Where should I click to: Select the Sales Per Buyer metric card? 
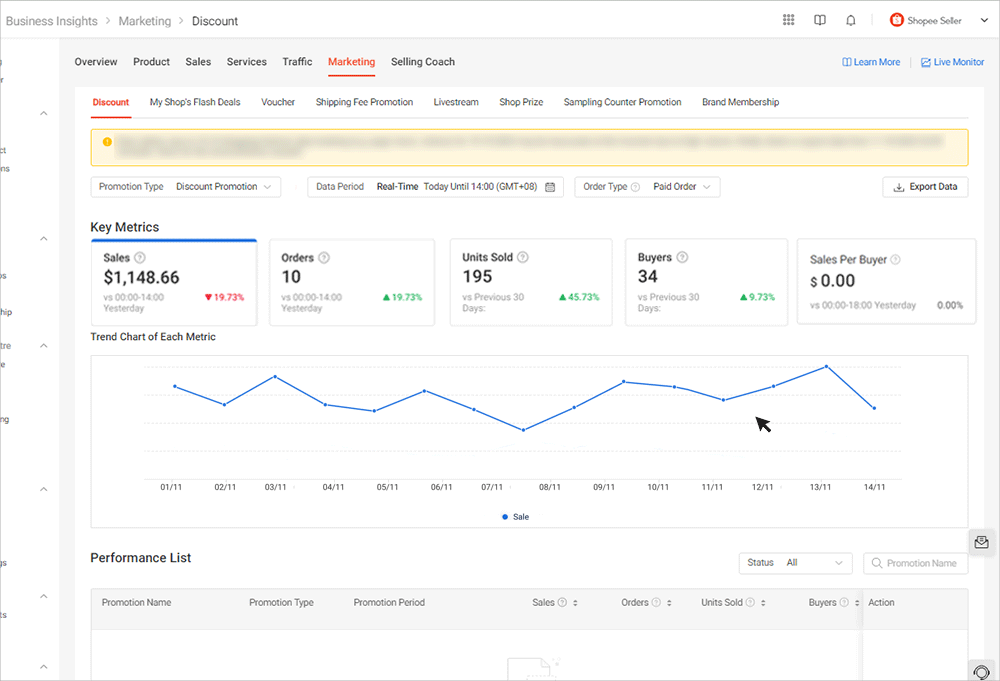pos(886,281)
